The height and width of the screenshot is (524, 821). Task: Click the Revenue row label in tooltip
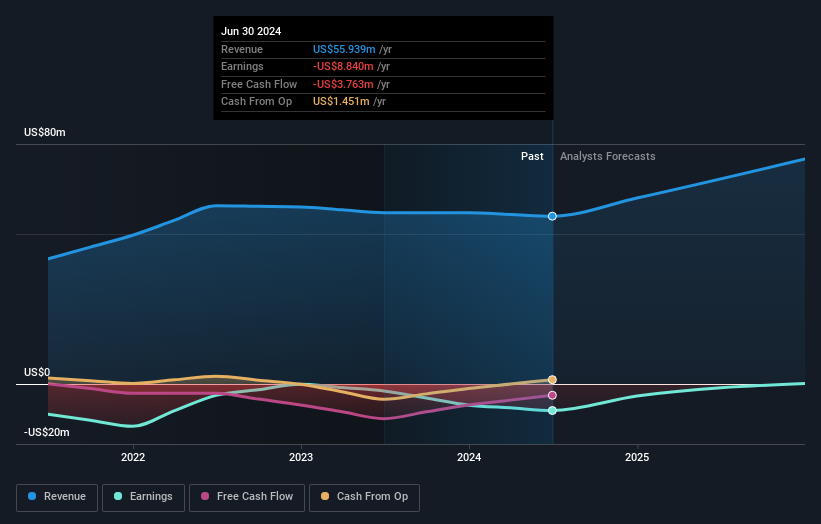click(x=242, y=49)
